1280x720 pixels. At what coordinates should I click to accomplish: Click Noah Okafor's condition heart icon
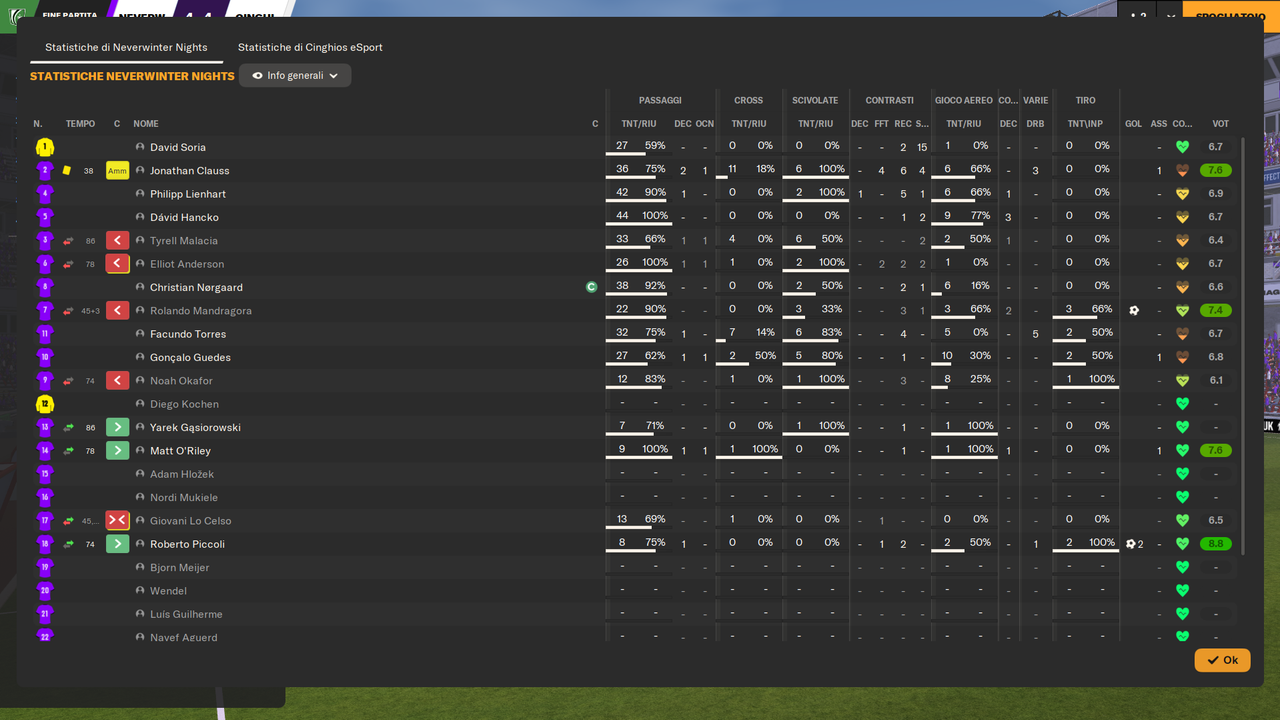tap(1182, 381)
